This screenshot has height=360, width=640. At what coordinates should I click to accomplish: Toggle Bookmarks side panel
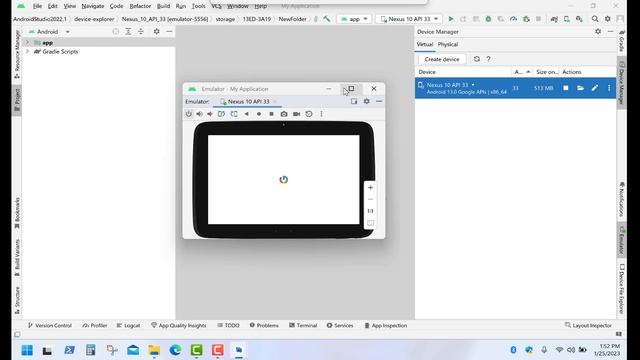[17, 213]
